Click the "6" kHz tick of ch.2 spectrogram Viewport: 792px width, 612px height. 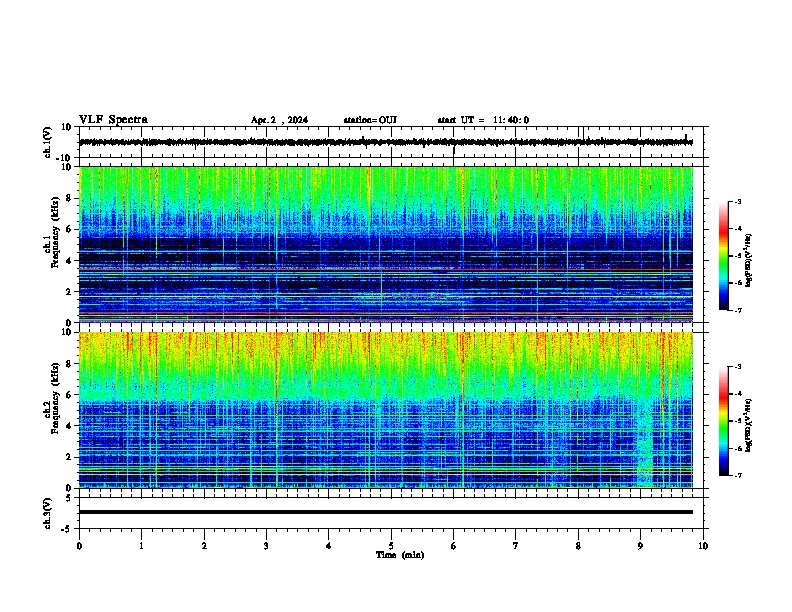tap(69, 395)
